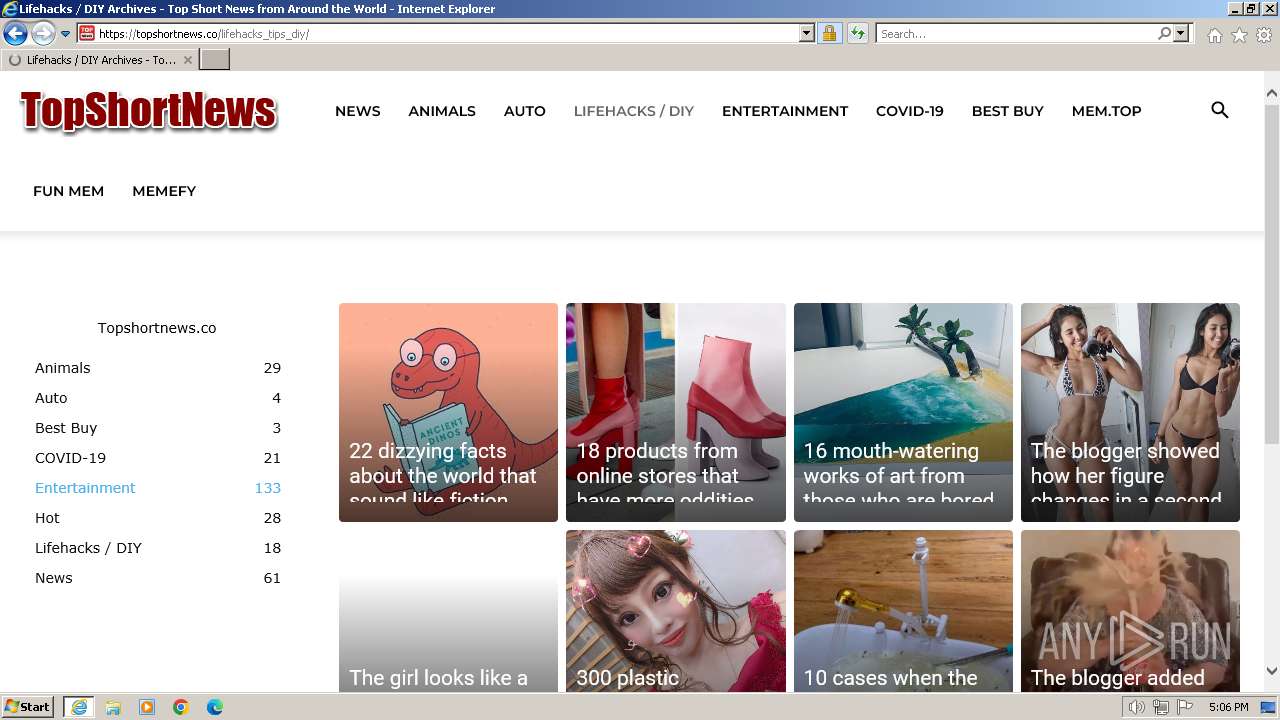Click Internet Explorer taskbar icon

click(79, 707)
